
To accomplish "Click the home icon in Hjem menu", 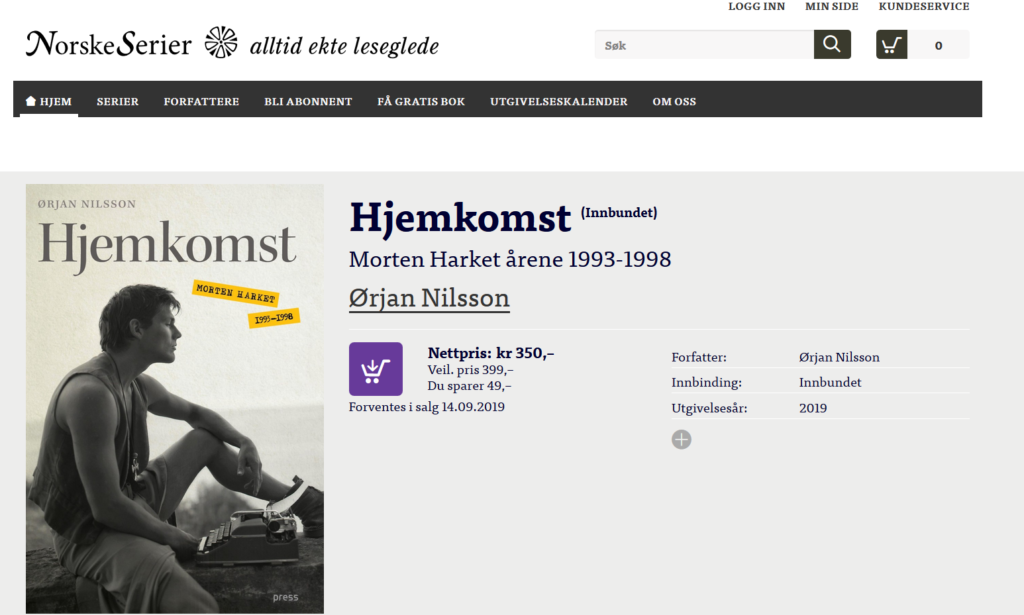I will 31,101.
